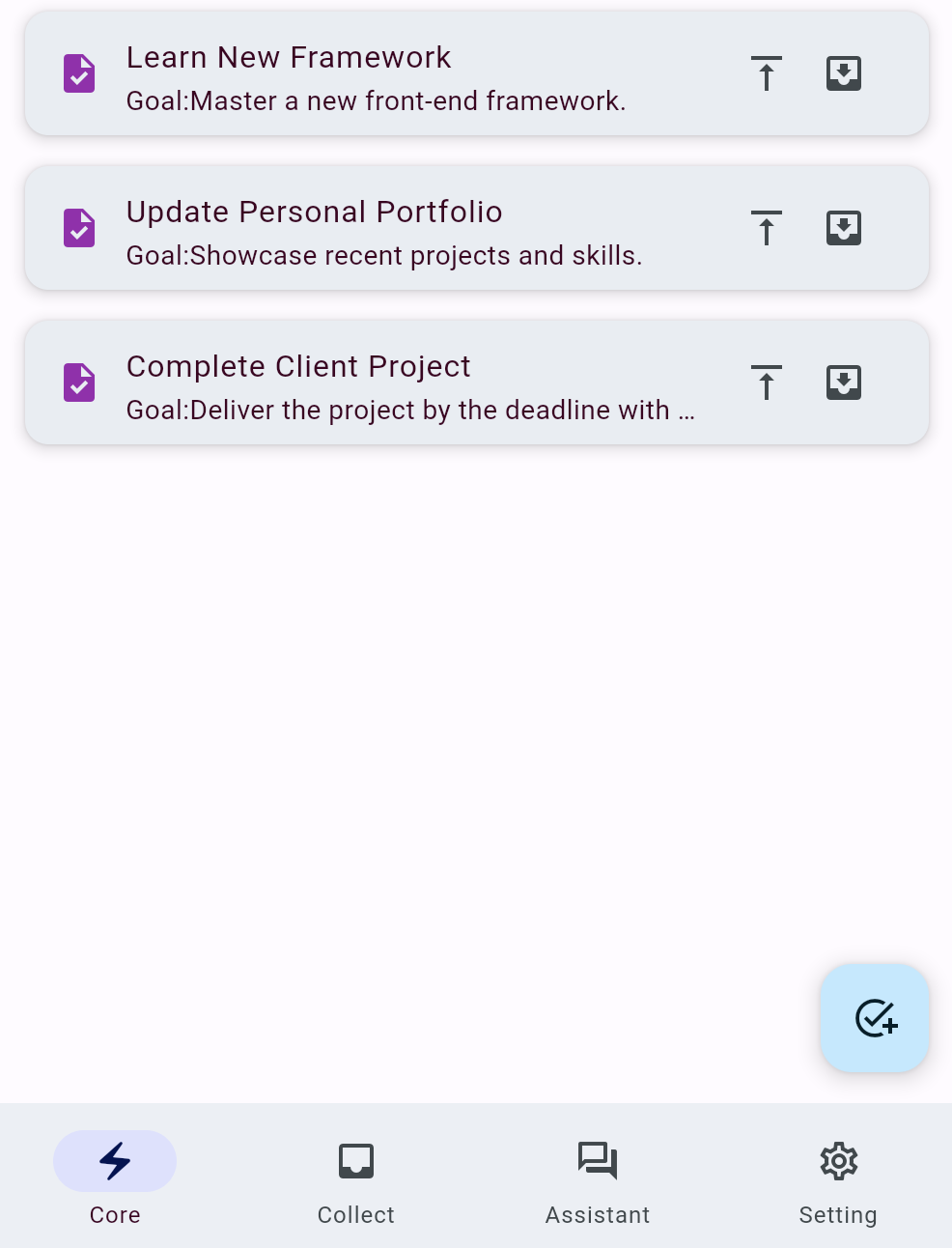The image size is (952, 1248).
Task: Open the Collect tab
Action: [356, 1177]
